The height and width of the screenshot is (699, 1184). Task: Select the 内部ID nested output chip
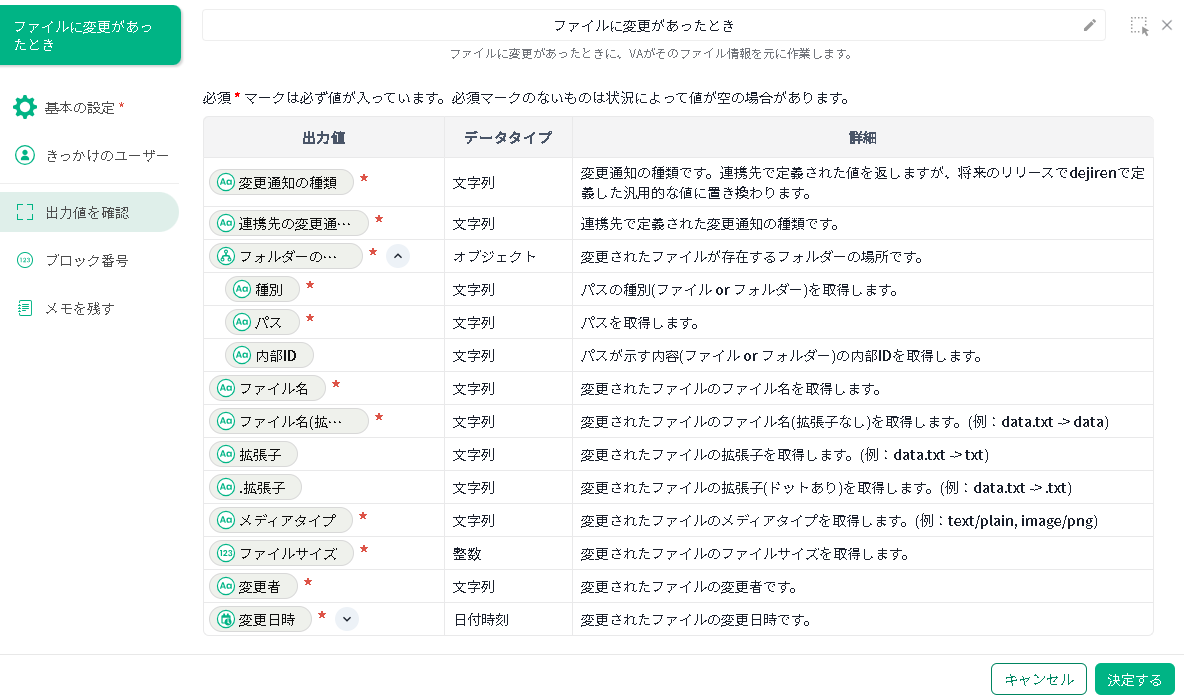click(x=268, y=355)
